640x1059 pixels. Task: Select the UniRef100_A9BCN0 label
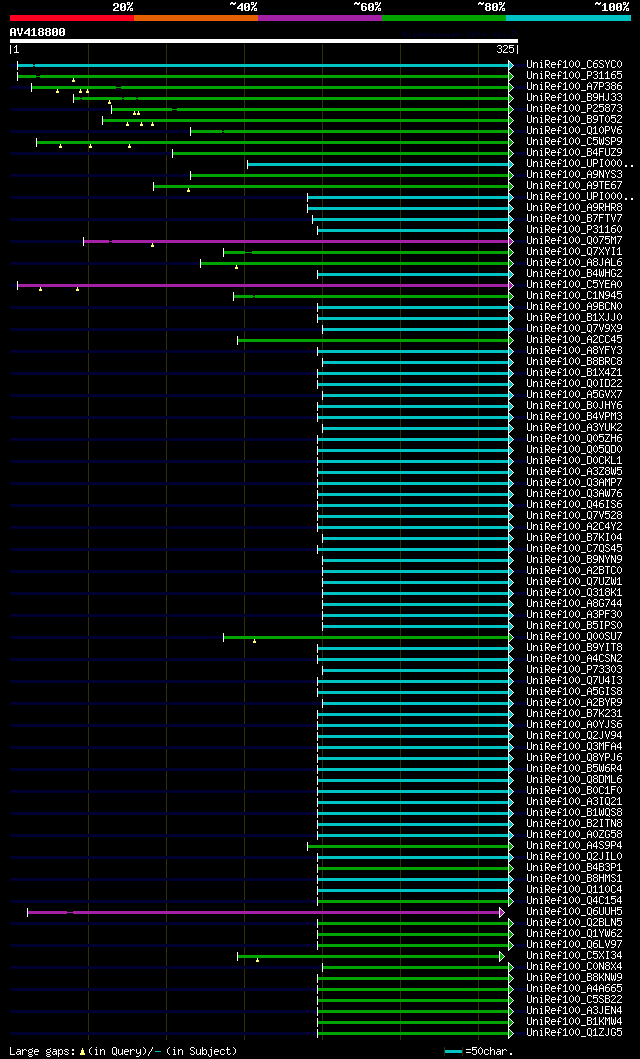point(575,307)
